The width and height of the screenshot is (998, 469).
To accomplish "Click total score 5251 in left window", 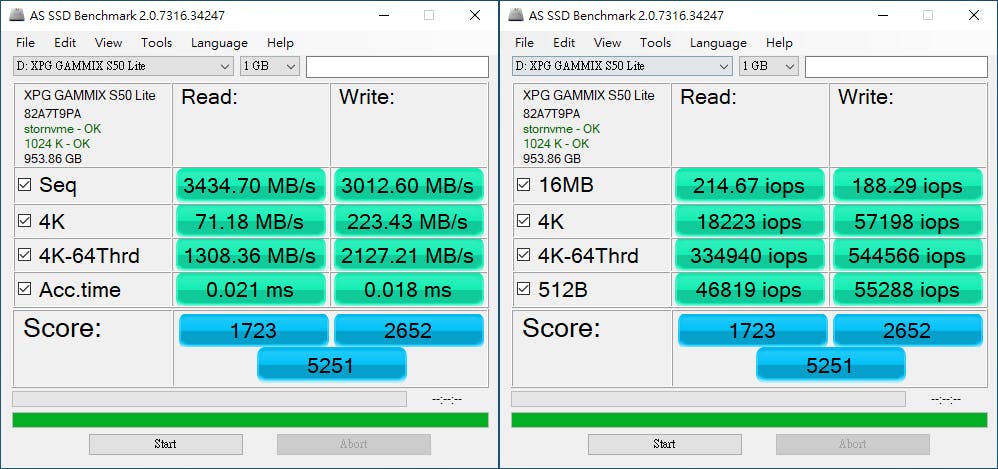I will pyautogui.click(x=332, y=364).
